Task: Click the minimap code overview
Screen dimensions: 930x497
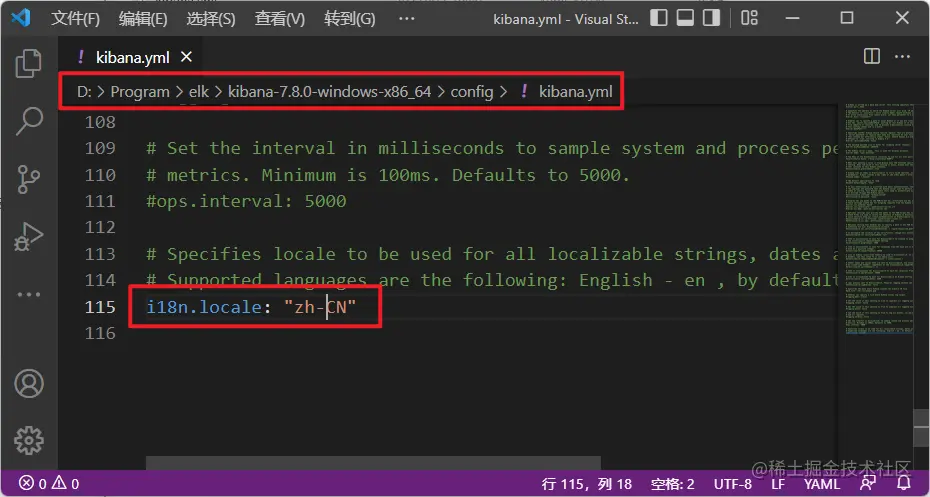Action: (879, 219)
